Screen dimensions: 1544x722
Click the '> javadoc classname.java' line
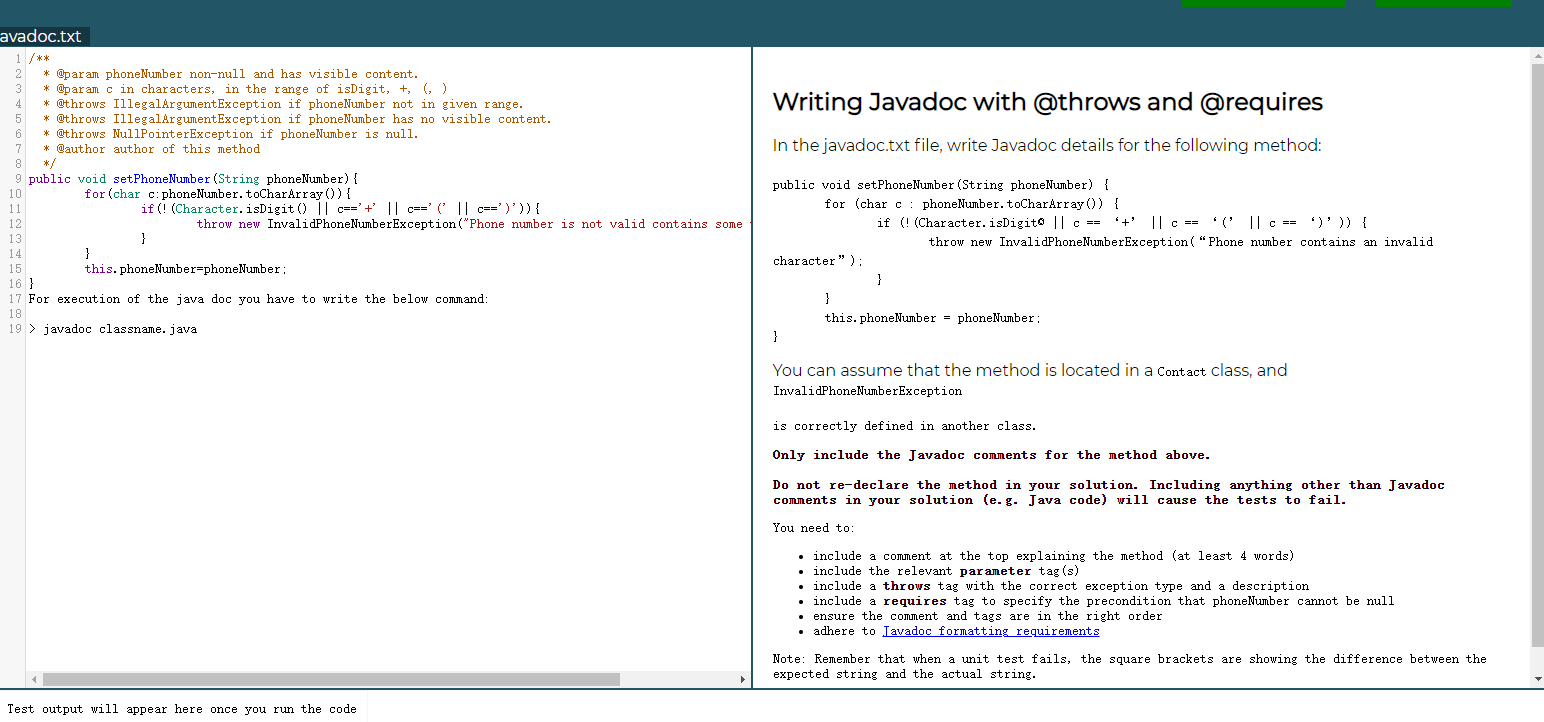pyautogui.click(x=113, y=329)
